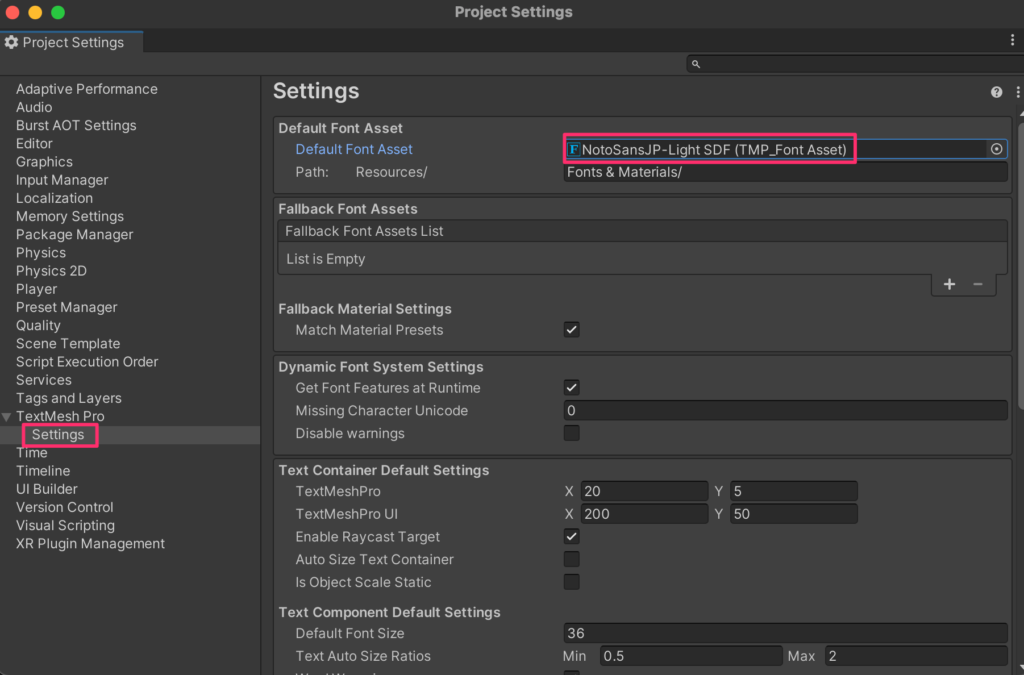The width and height of the screenshot is (1024, 675).
Task: Check Auto Size Text Container
Action: pos(572,559)
